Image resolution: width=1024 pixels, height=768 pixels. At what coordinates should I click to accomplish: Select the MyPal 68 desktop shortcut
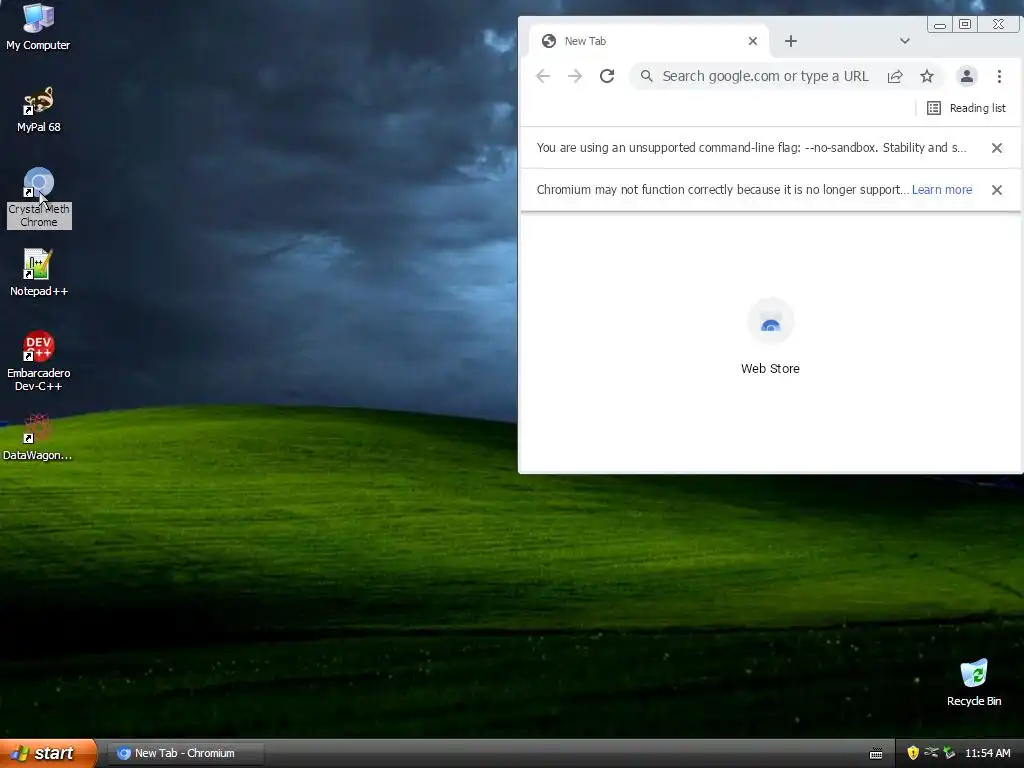click(x=39, y=110)
